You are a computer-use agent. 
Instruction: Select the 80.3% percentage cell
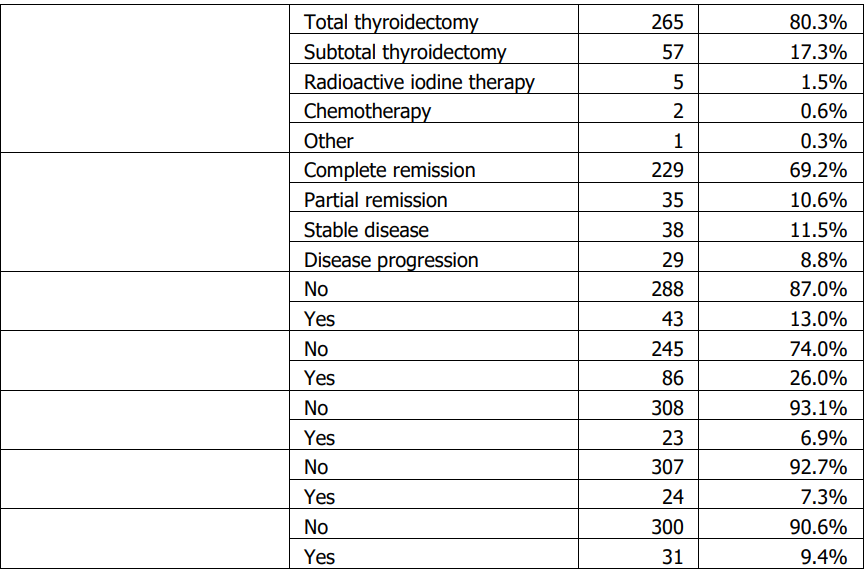coord(817,22)
